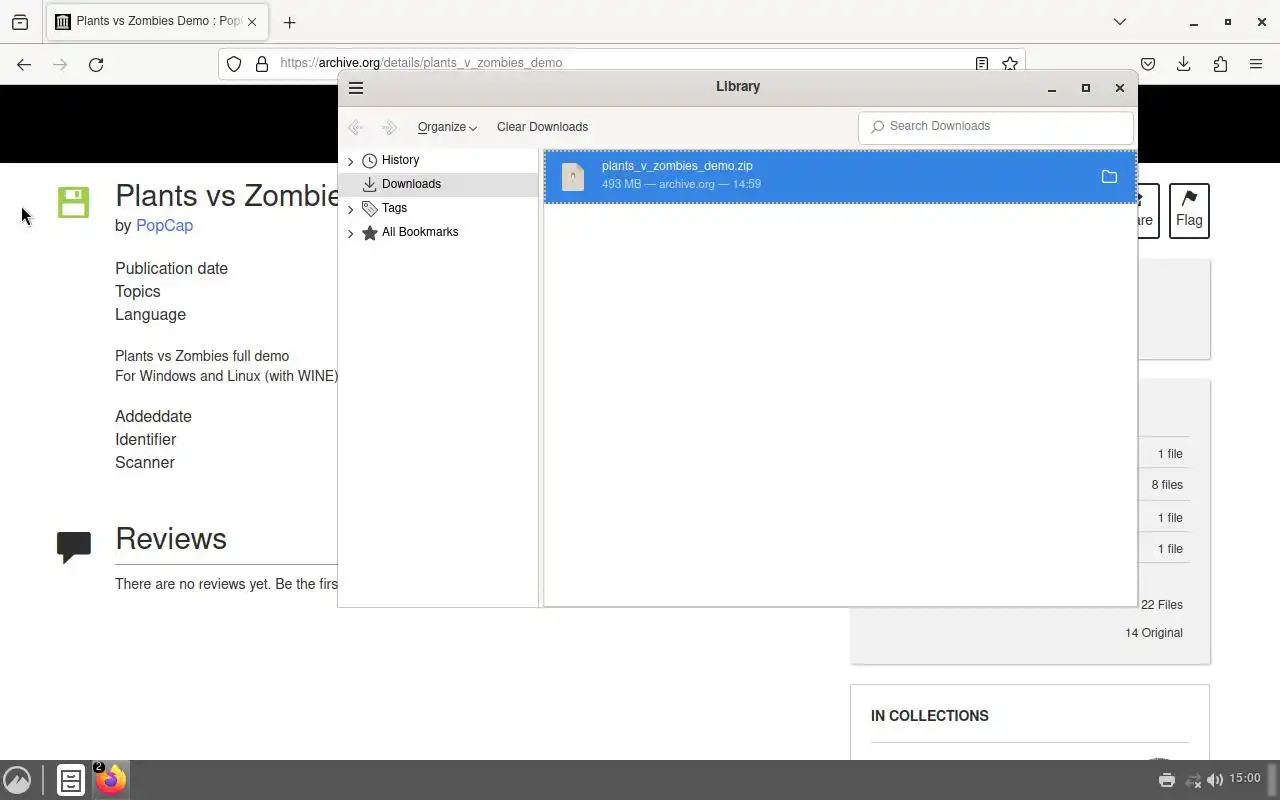This screenshot has height=800, width=1280.
Task: Click the Library forward arrow
Action: tap(389, 127)
